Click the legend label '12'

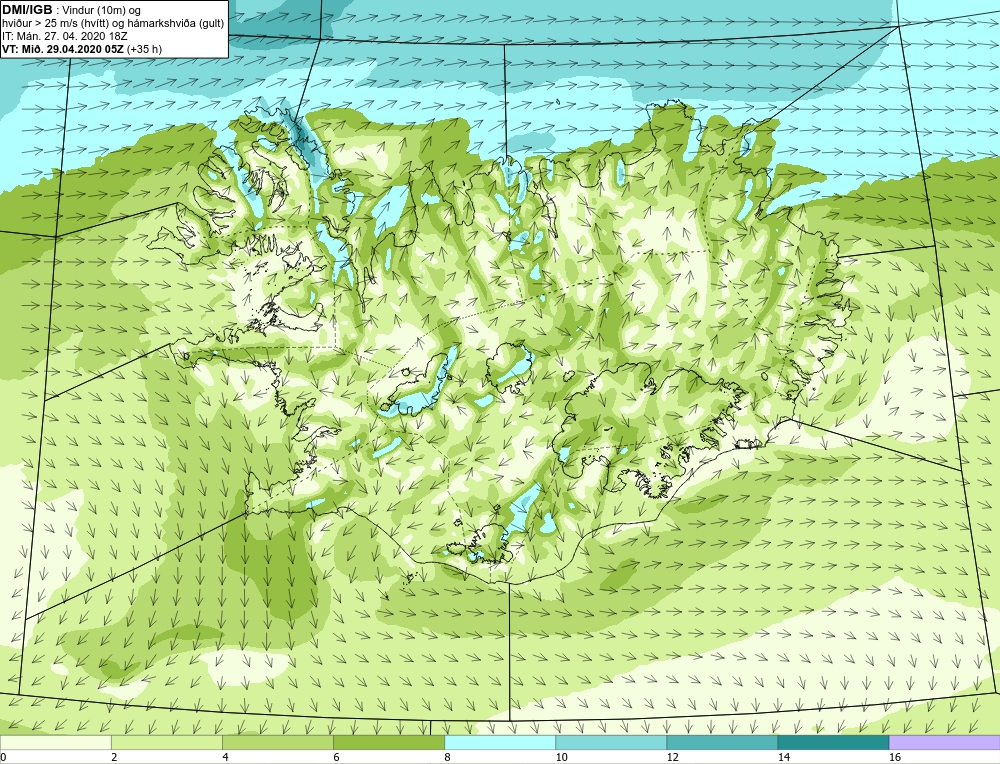coord(672,757)
